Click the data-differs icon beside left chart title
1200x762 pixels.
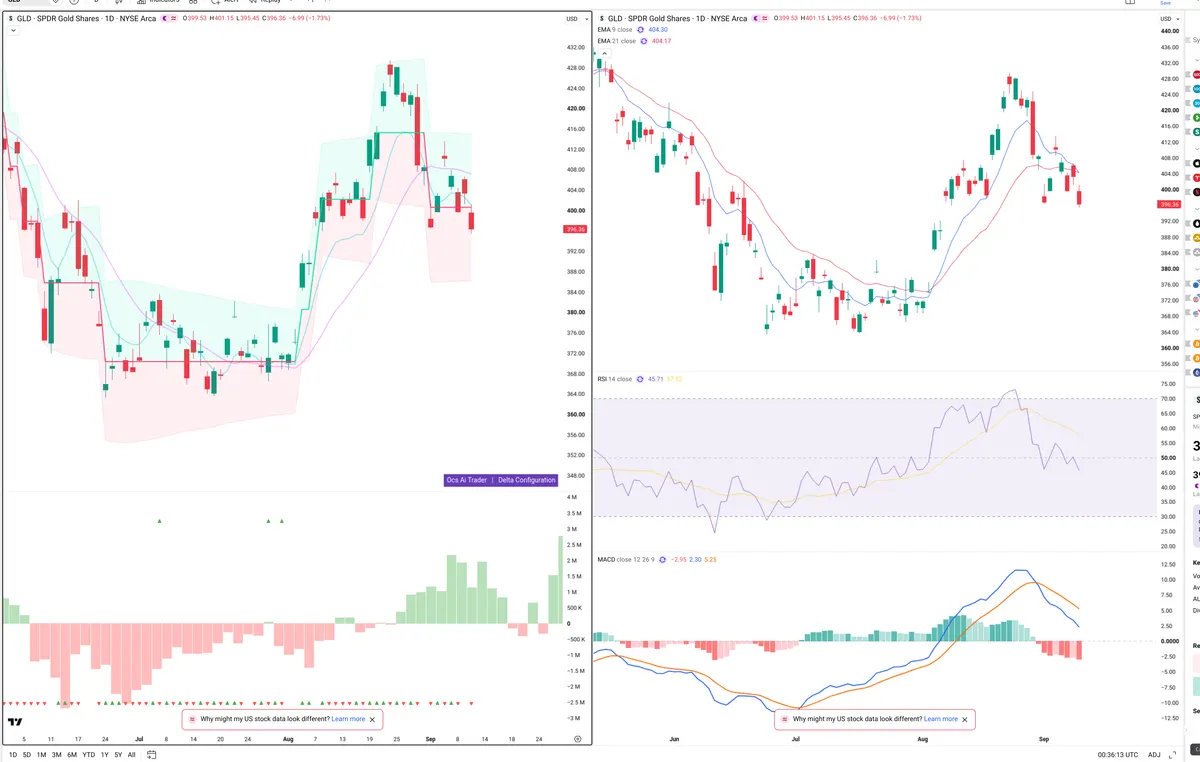(173, 18)
